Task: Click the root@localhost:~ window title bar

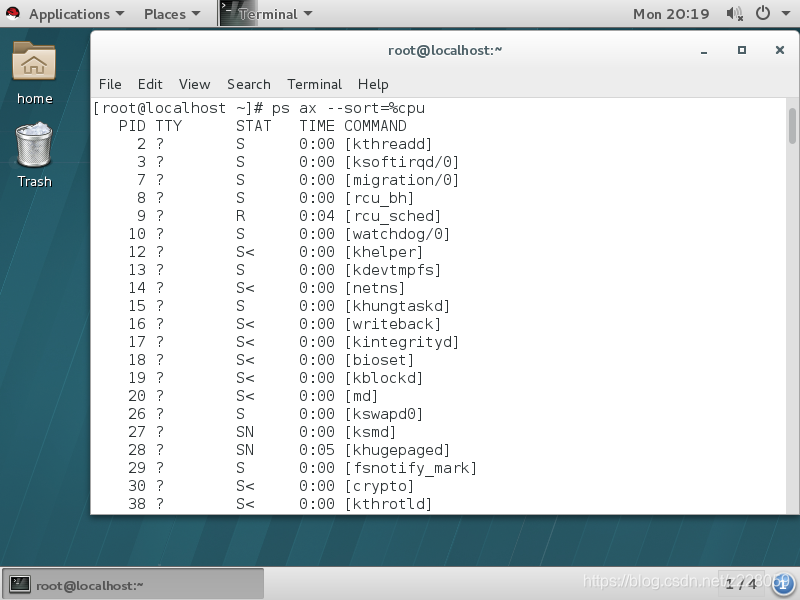Action: click(x=445, y=51)
